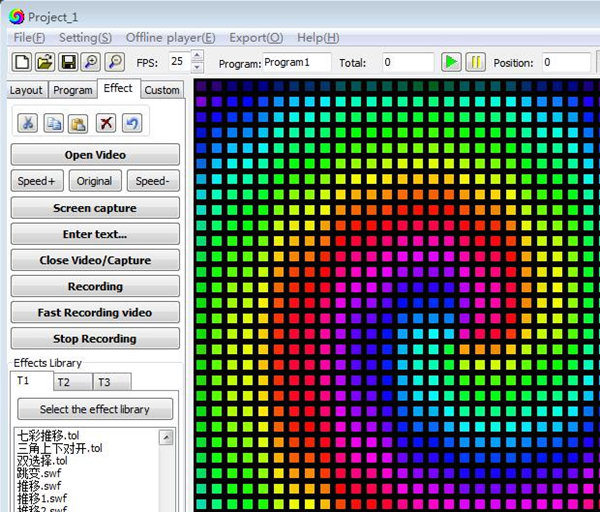Click the Delete red X icon

106,123
